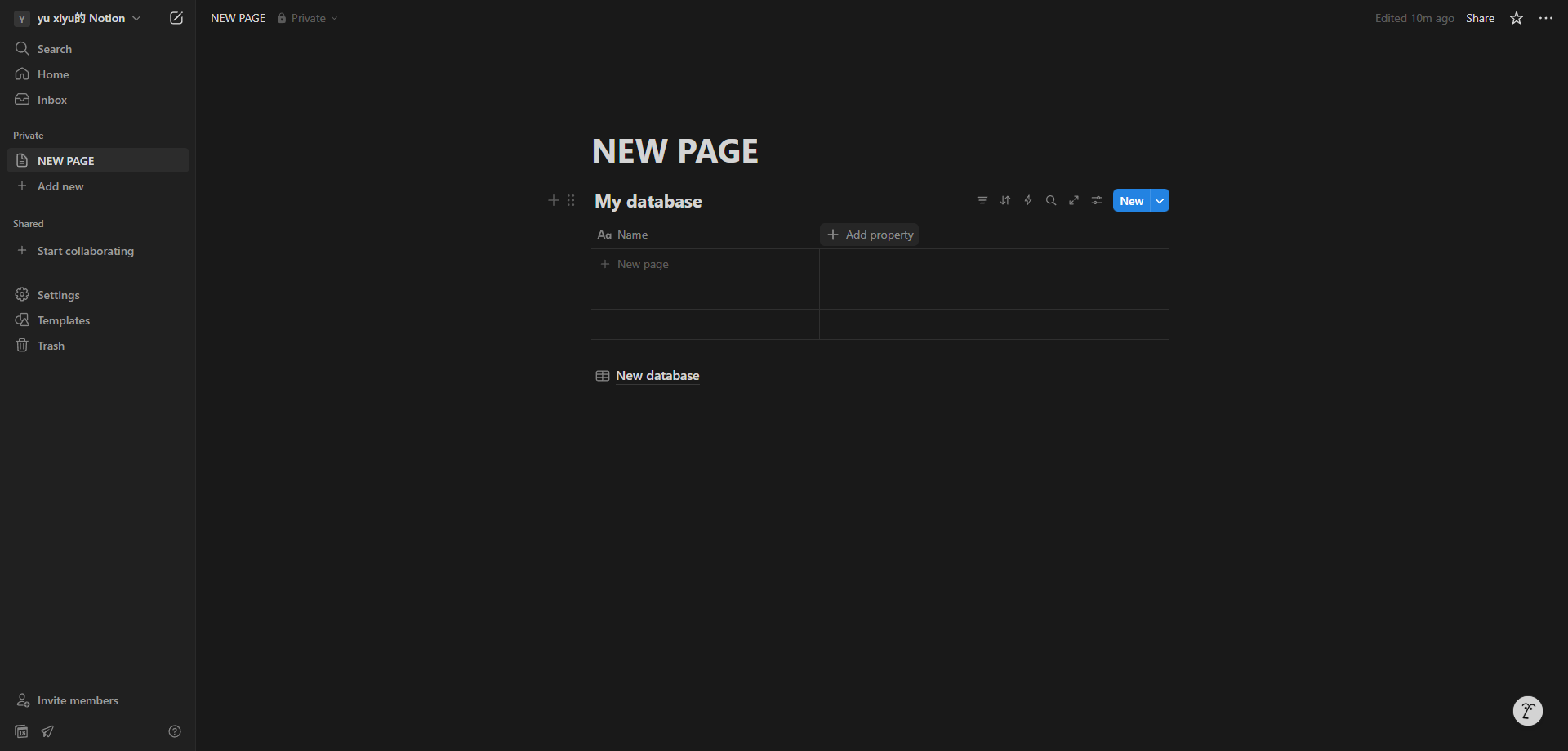Open Settings from the sidebar
Screen dimensions: 1568x751
click(x=98, y=295)
